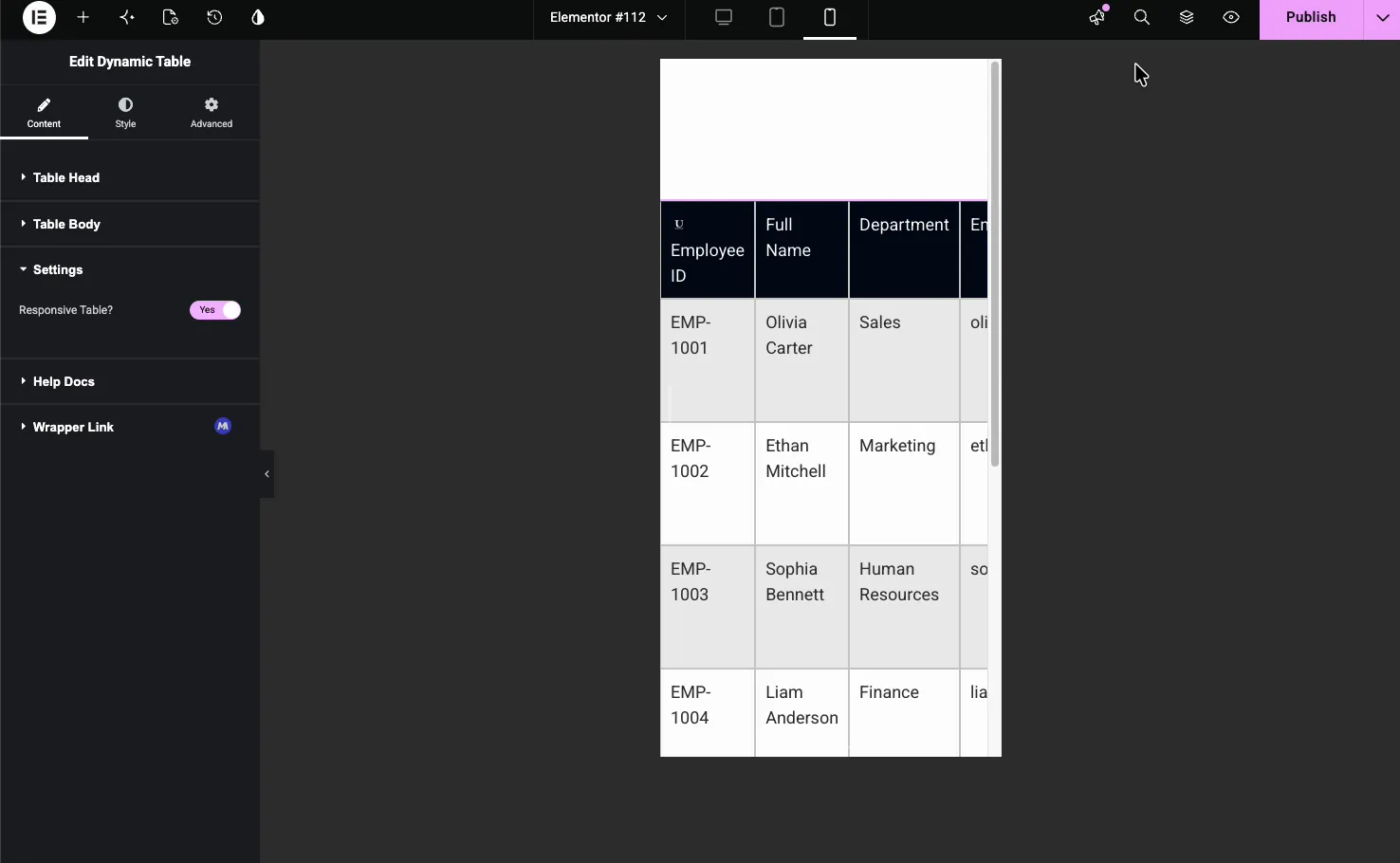Open the Structure layers icon
This screenshot has height=863, width=1400.
(x=1187, y=18)
